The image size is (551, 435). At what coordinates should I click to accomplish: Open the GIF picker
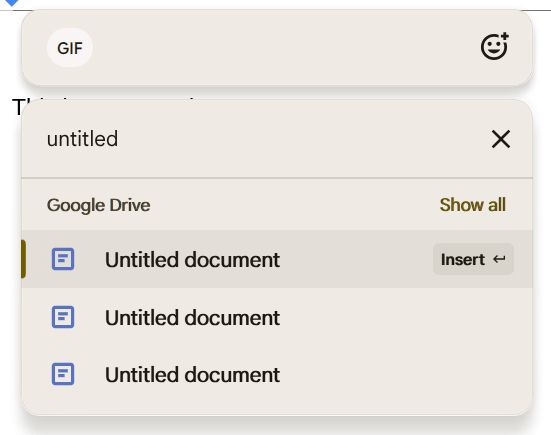(70, 48)
